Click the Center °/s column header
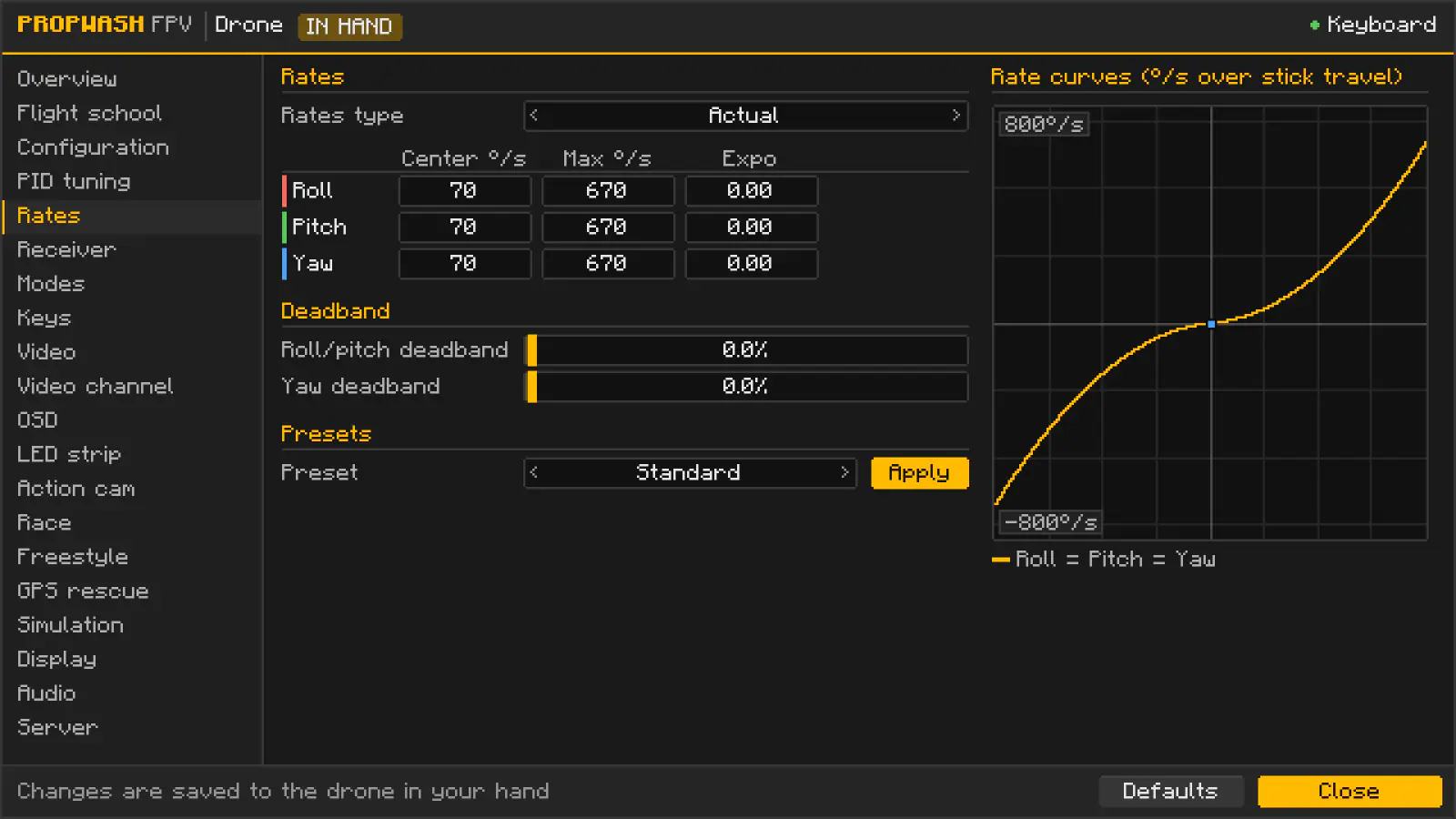Viewport: 1456px width, 819px height. tap(464, 158)
